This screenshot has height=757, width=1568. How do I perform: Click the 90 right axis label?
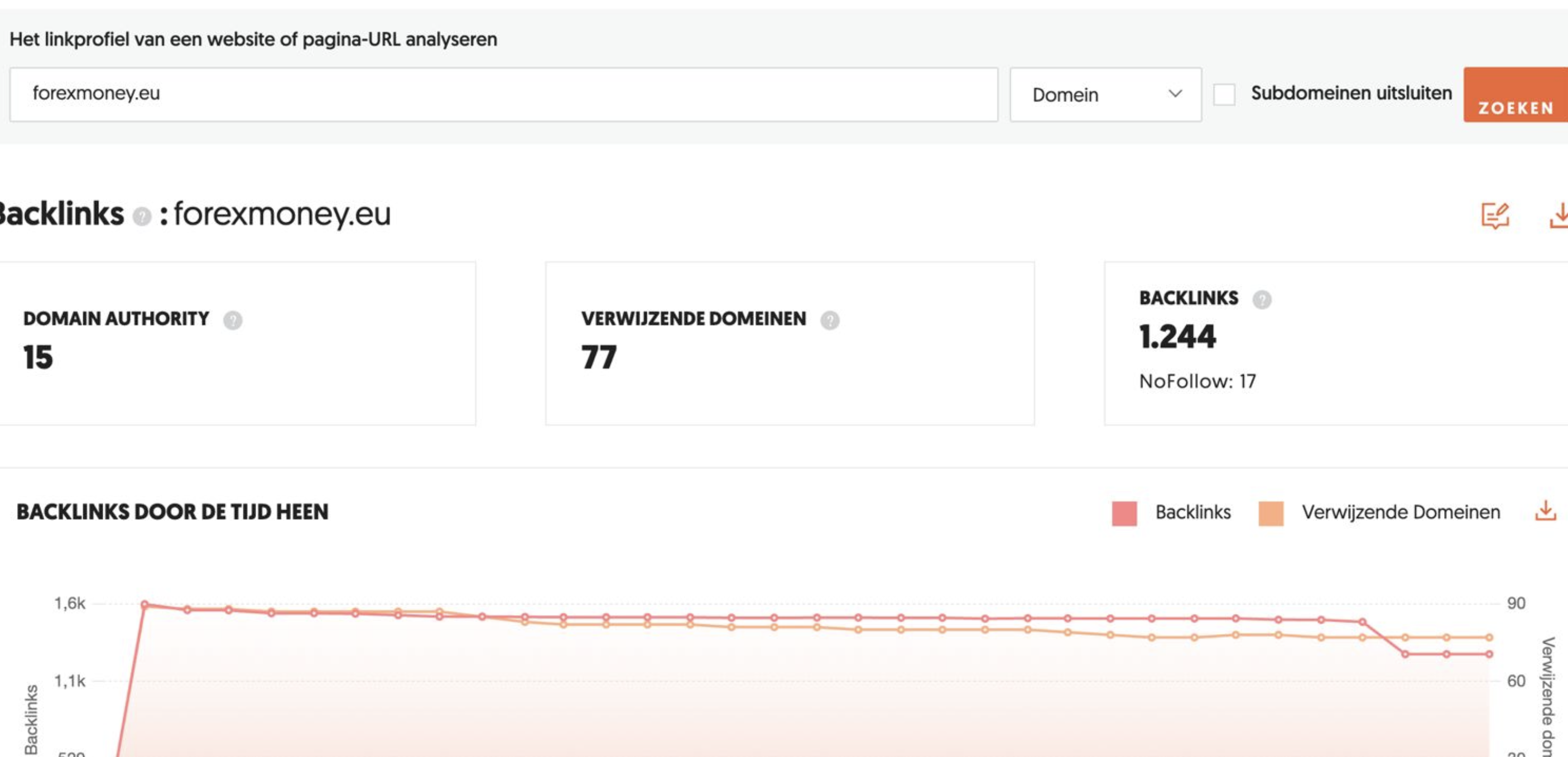(1516, 603)
